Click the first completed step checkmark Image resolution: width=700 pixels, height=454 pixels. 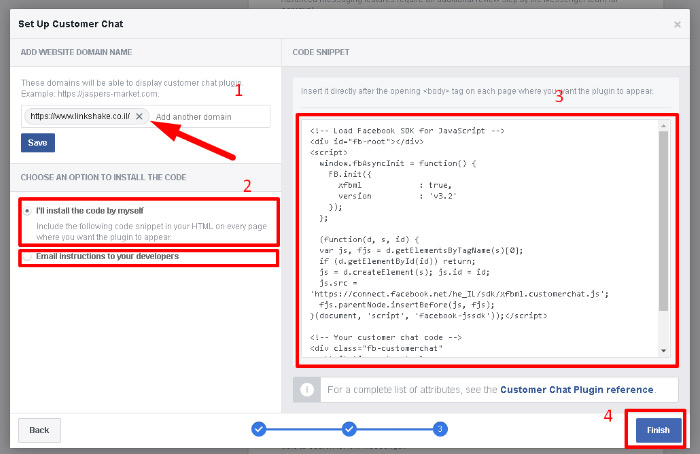[x=258, y=429]
